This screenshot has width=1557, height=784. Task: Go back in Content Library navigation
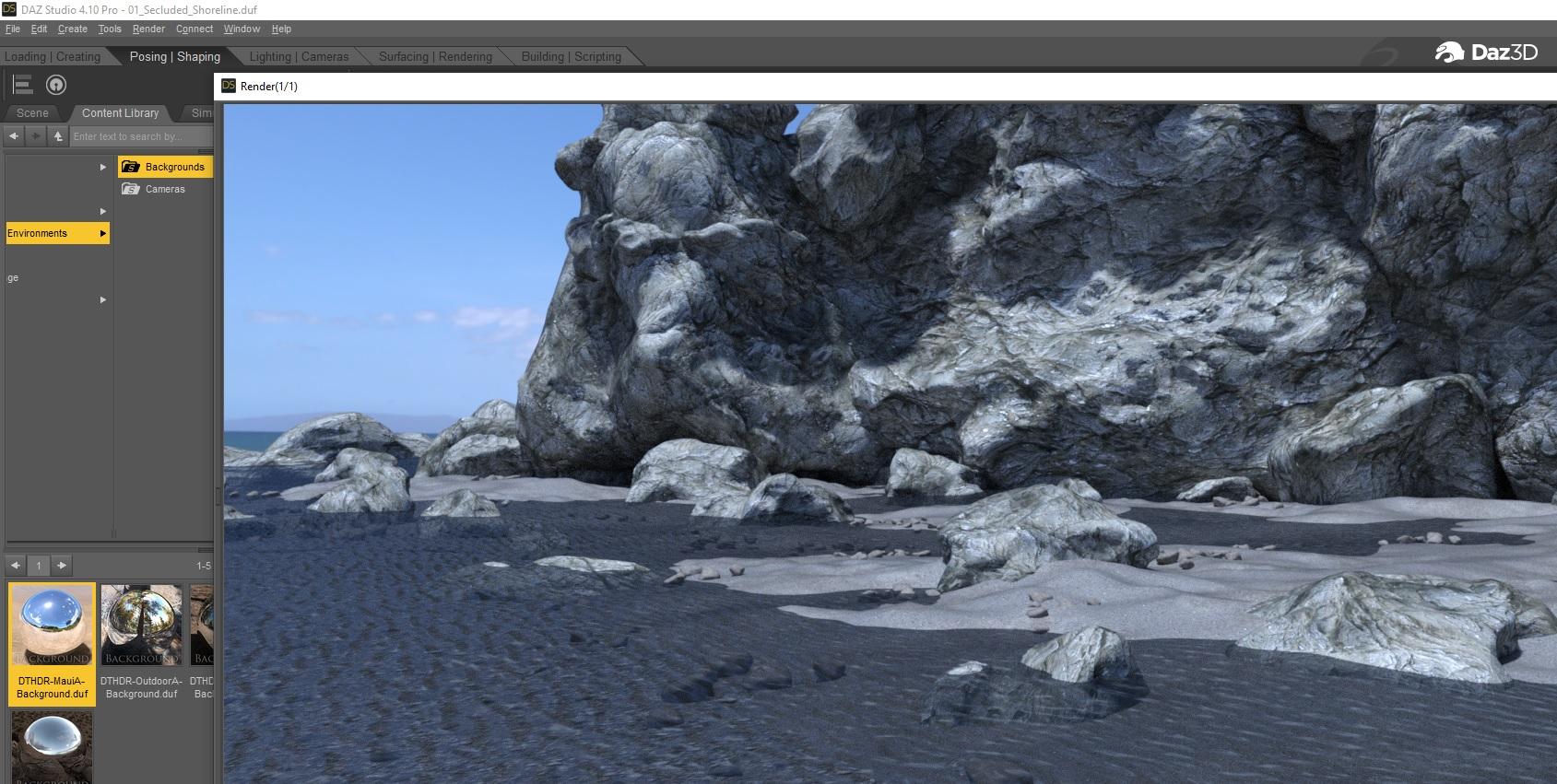pyautogui.click(x=14, y=136)
